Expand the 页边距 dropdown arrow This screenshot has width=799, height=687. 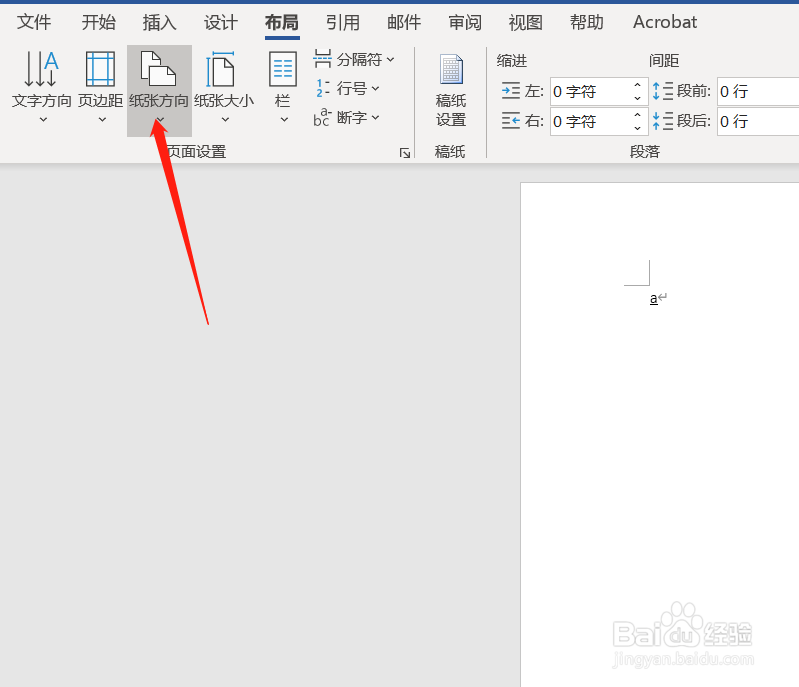tap(102, 120)
